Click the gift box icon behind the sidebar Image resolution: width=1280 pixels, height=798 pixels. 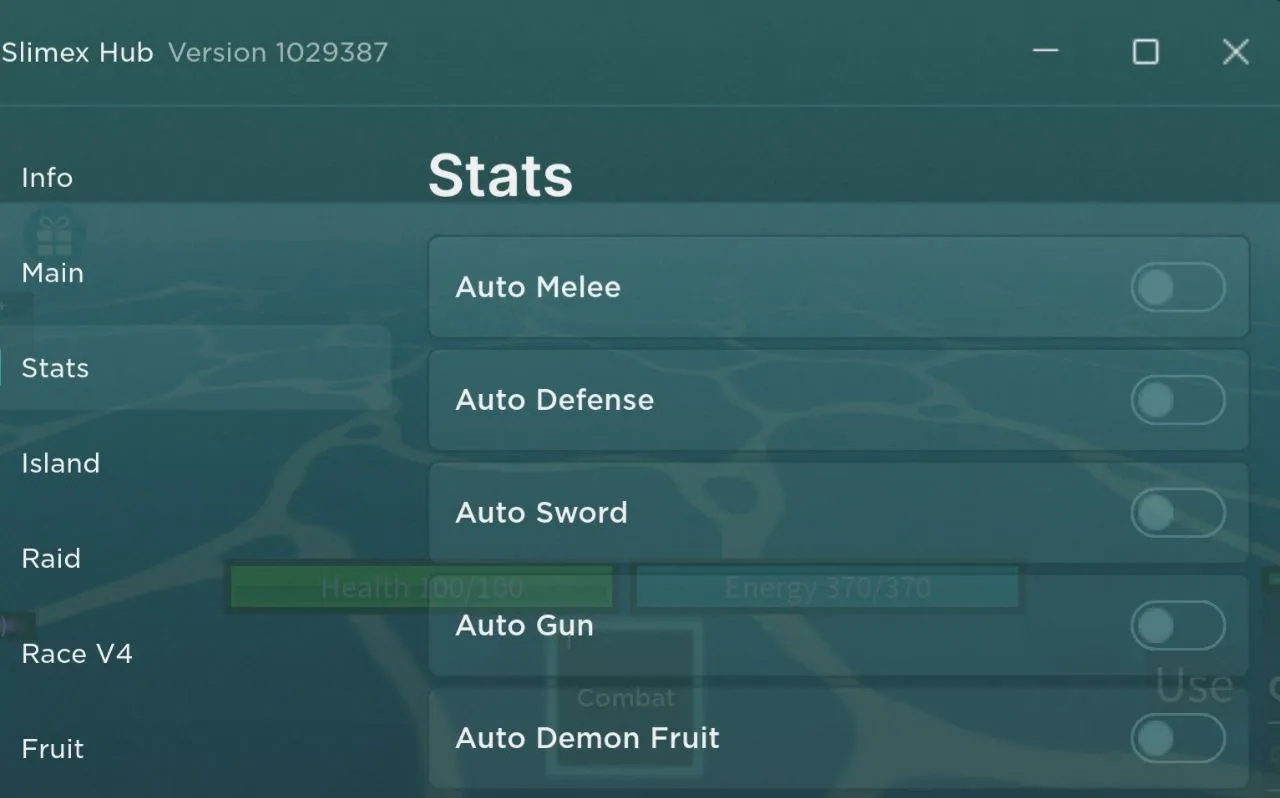pyautogui.click(x=54, y=236)
